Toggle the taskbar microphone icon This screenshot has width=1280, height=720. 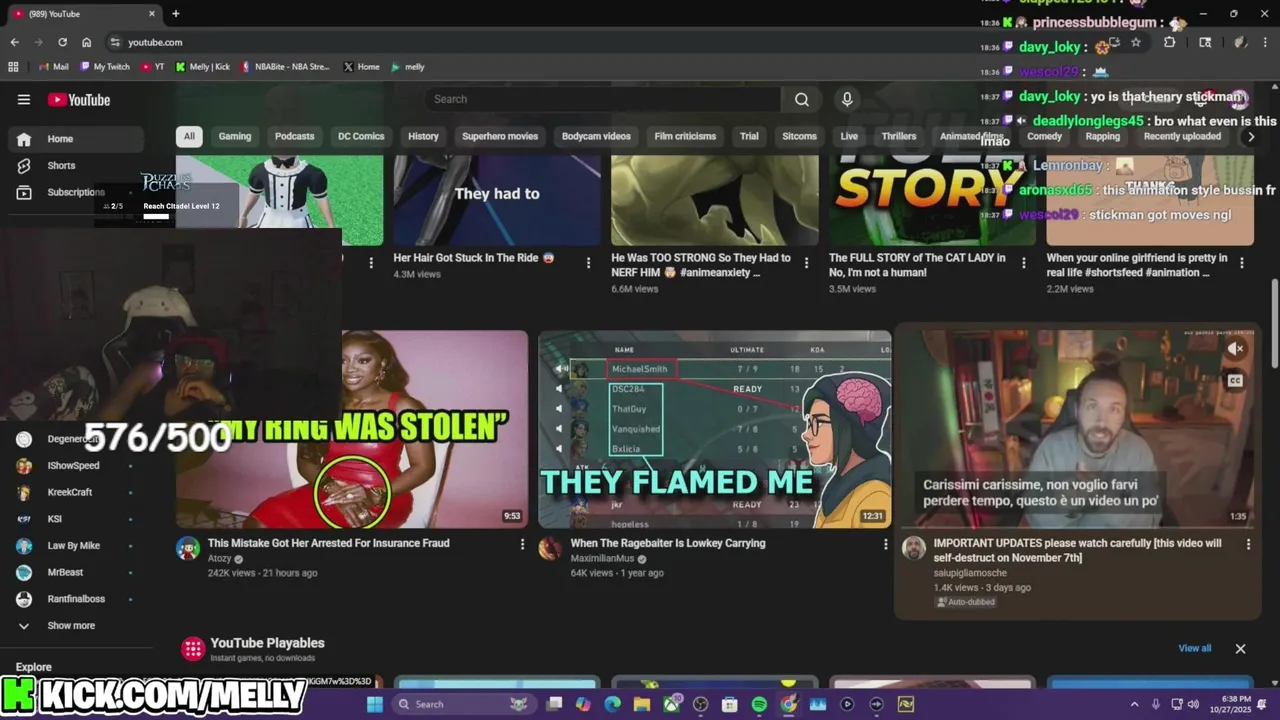tap(1155, 704)
